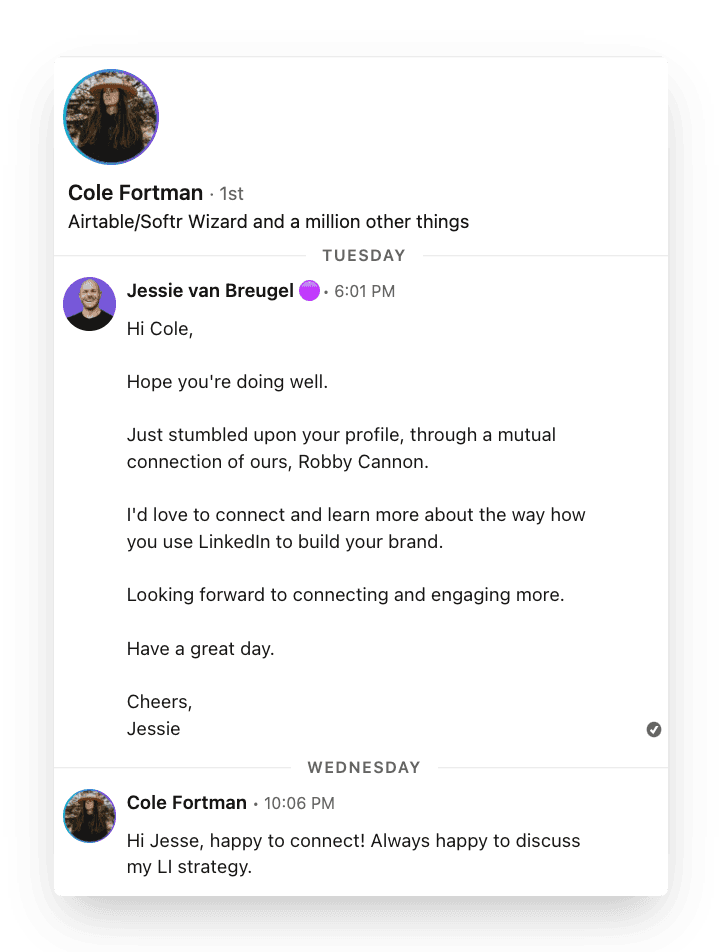Click Cole Fortman's name on the reply

coord(186,803)
